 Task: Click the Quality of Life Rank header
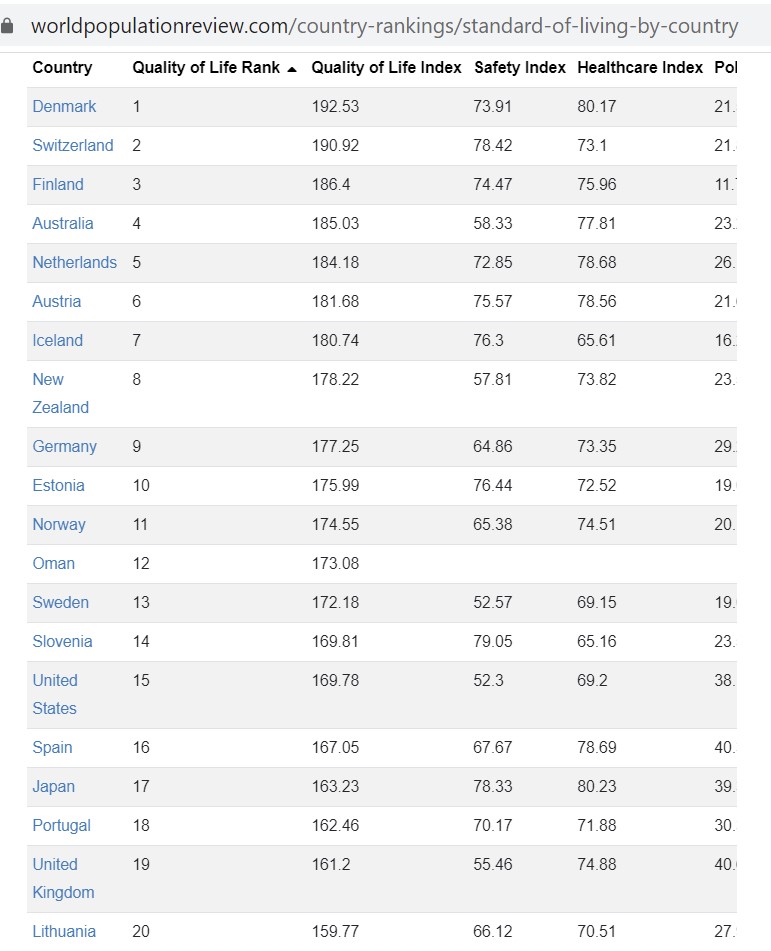coord(206,67)
